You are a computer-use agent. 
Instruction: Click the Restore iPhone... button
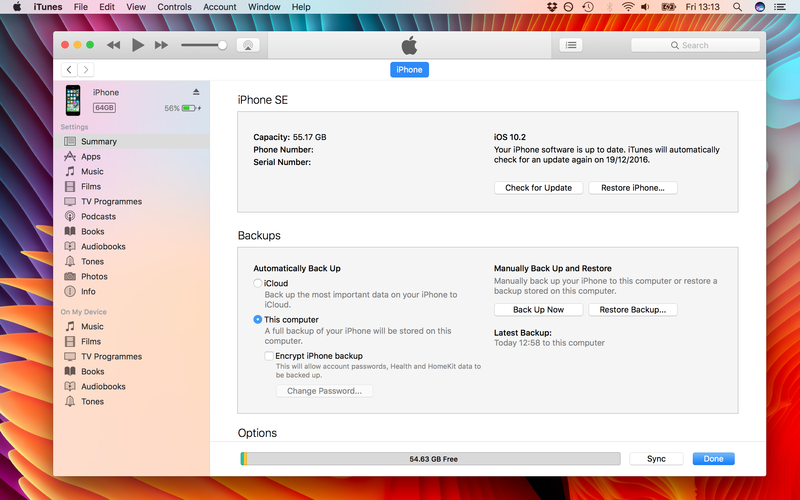633,188
